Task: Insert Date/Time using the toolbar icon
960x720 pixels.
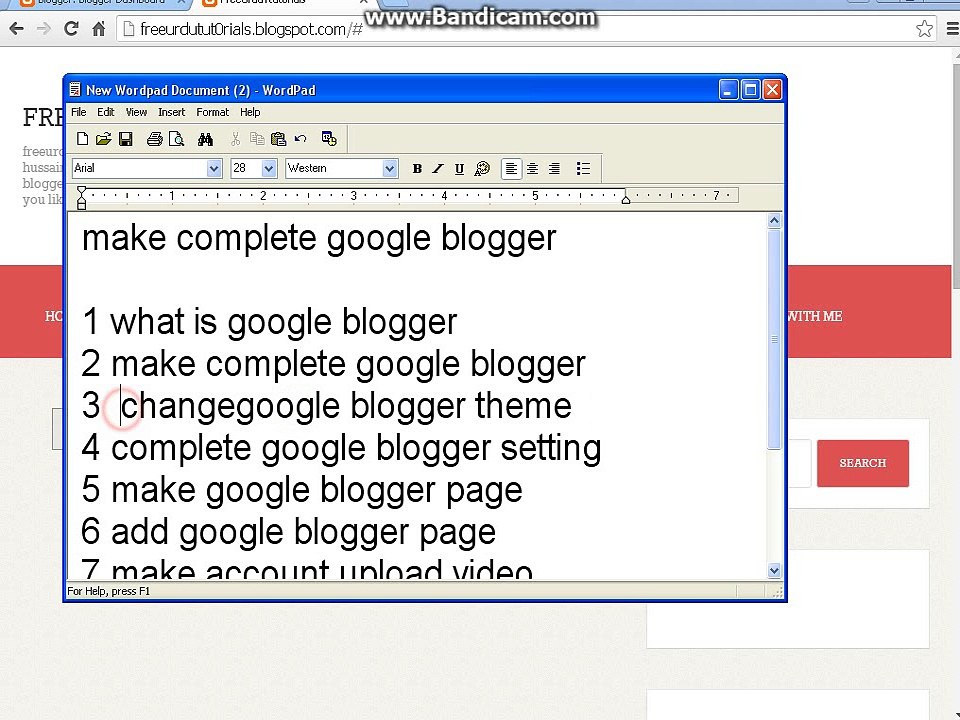Action: (x=329, y=139)
